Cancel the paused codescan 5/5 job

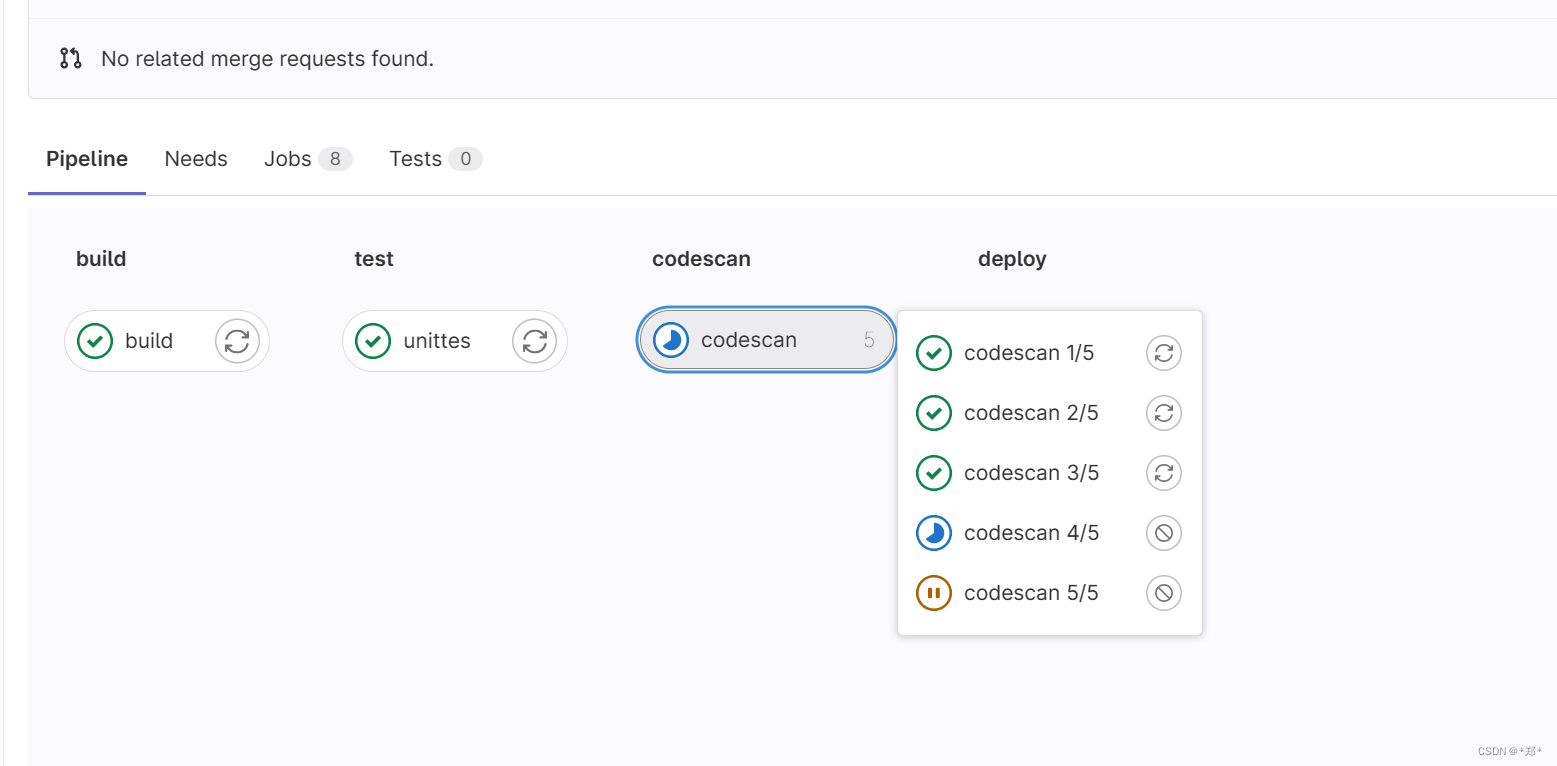pos(1163,592)
